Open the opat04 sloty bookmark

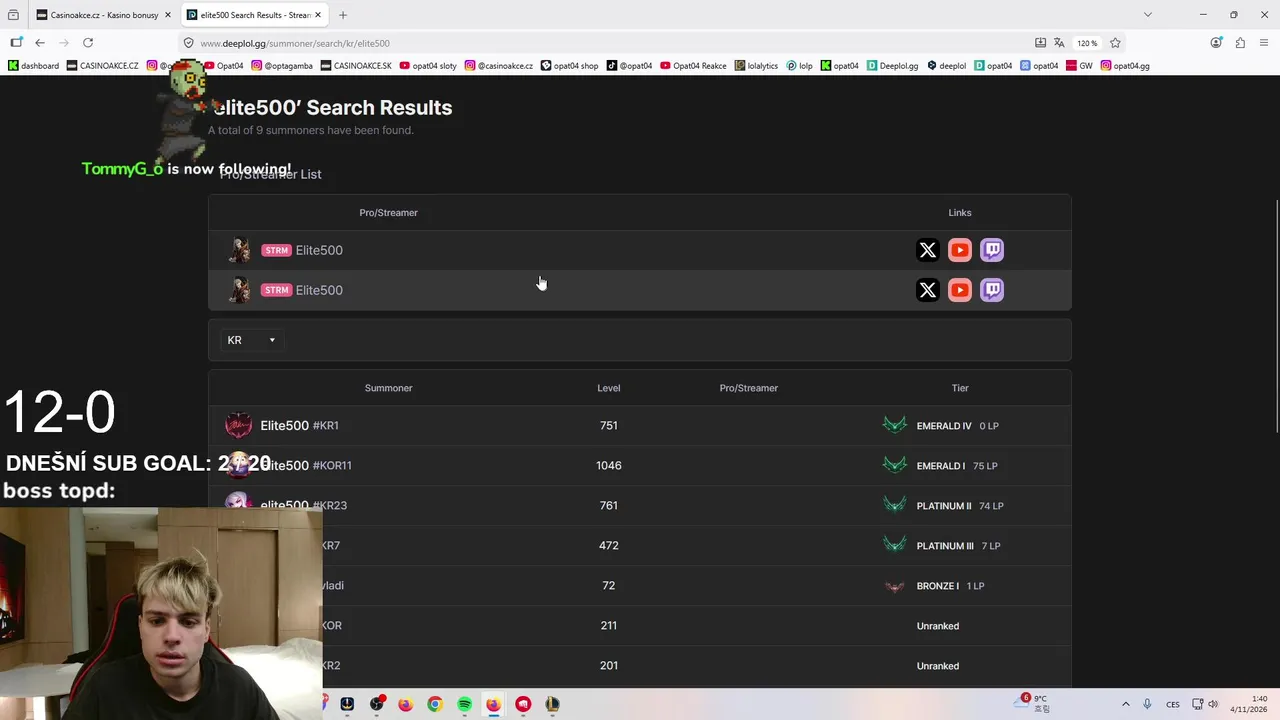pos(428,66)
